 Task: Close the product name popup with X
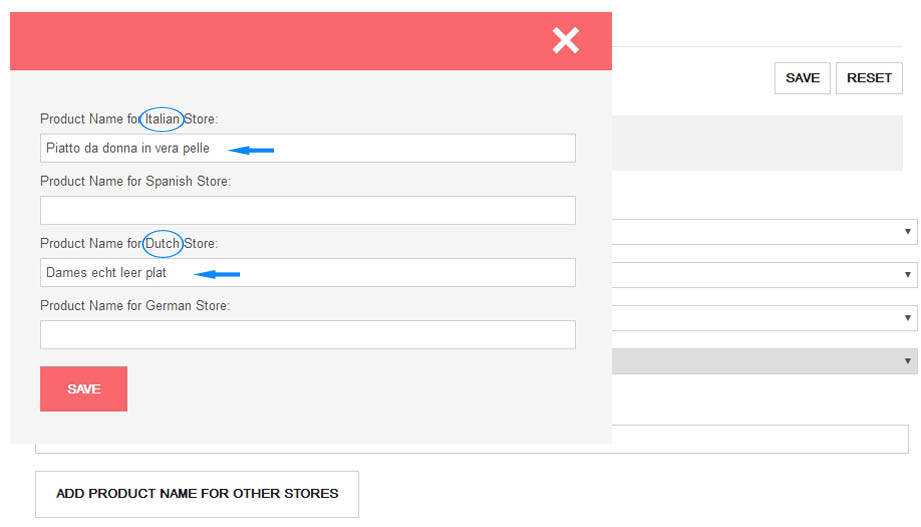pyautogui.click(x=565, y=40)
